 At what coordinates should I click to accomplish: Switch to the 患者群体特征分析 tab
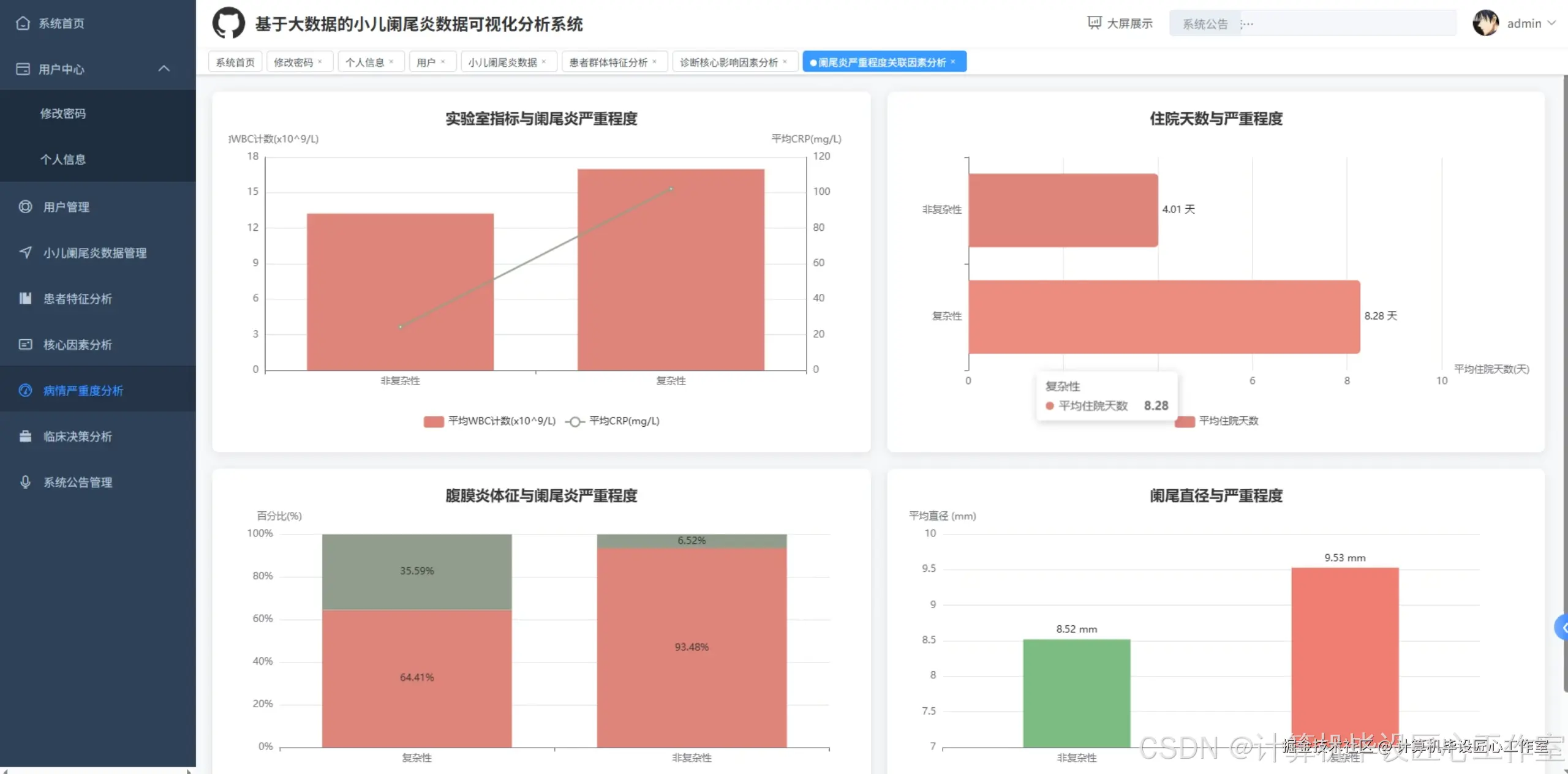pos(608,62)
